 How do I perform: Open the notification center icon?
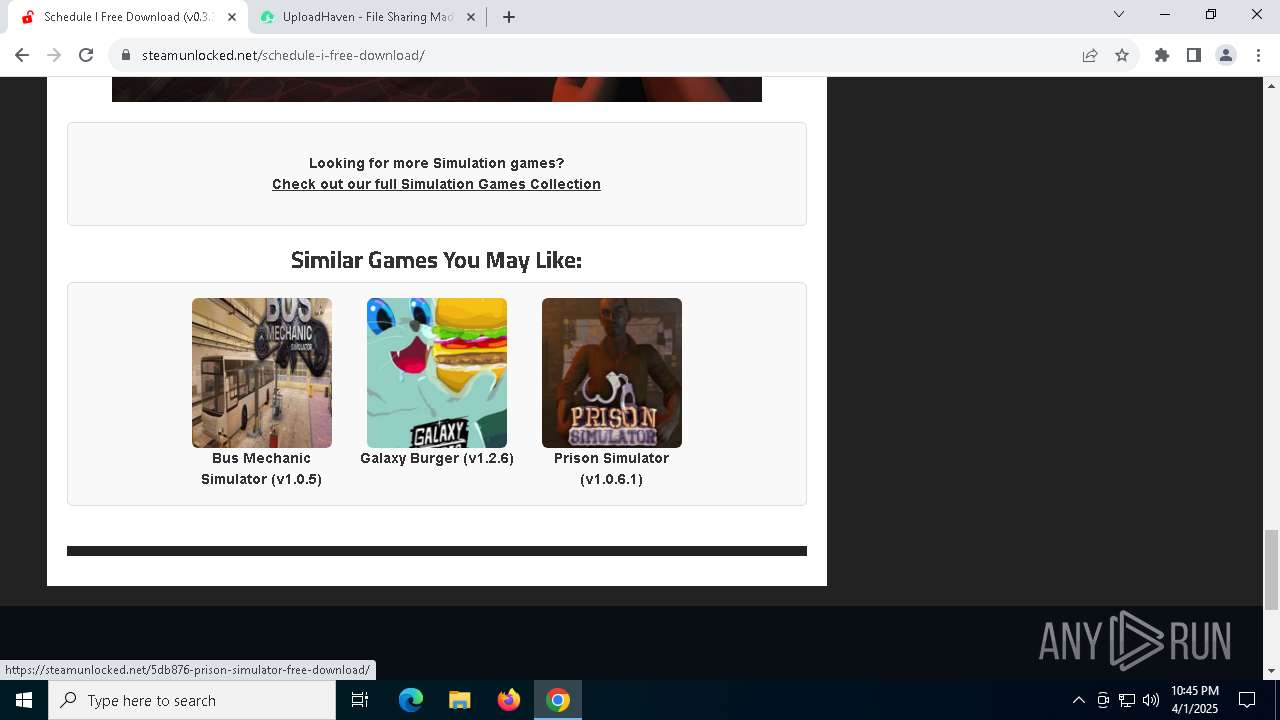[x=1247, y=700]
